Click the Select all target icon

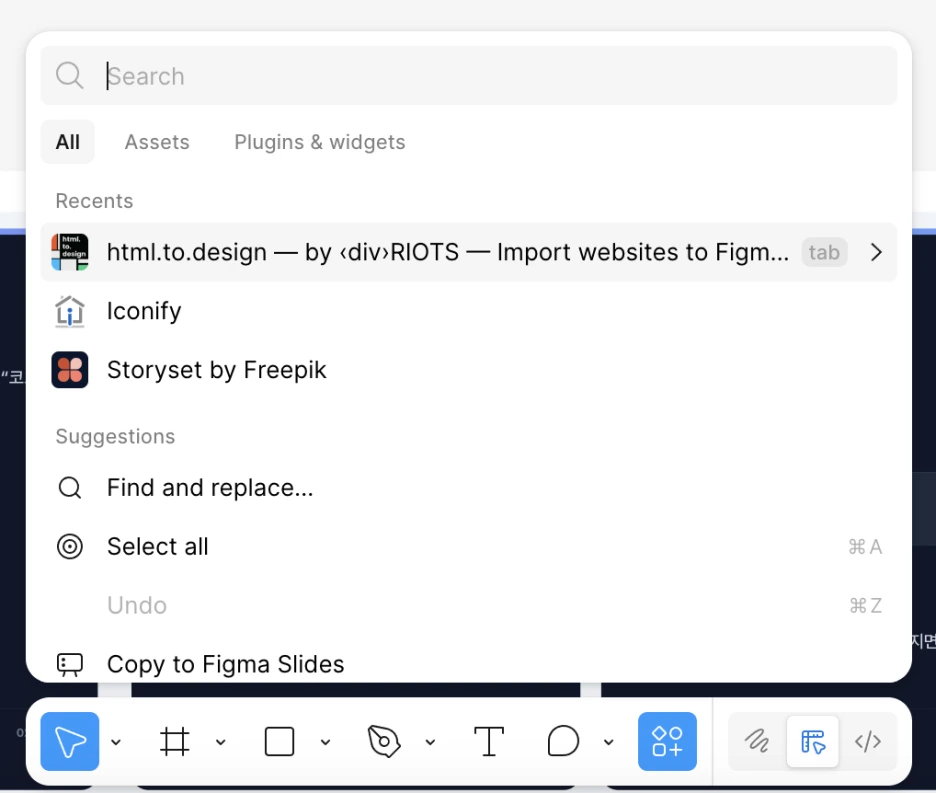point(70,546)
